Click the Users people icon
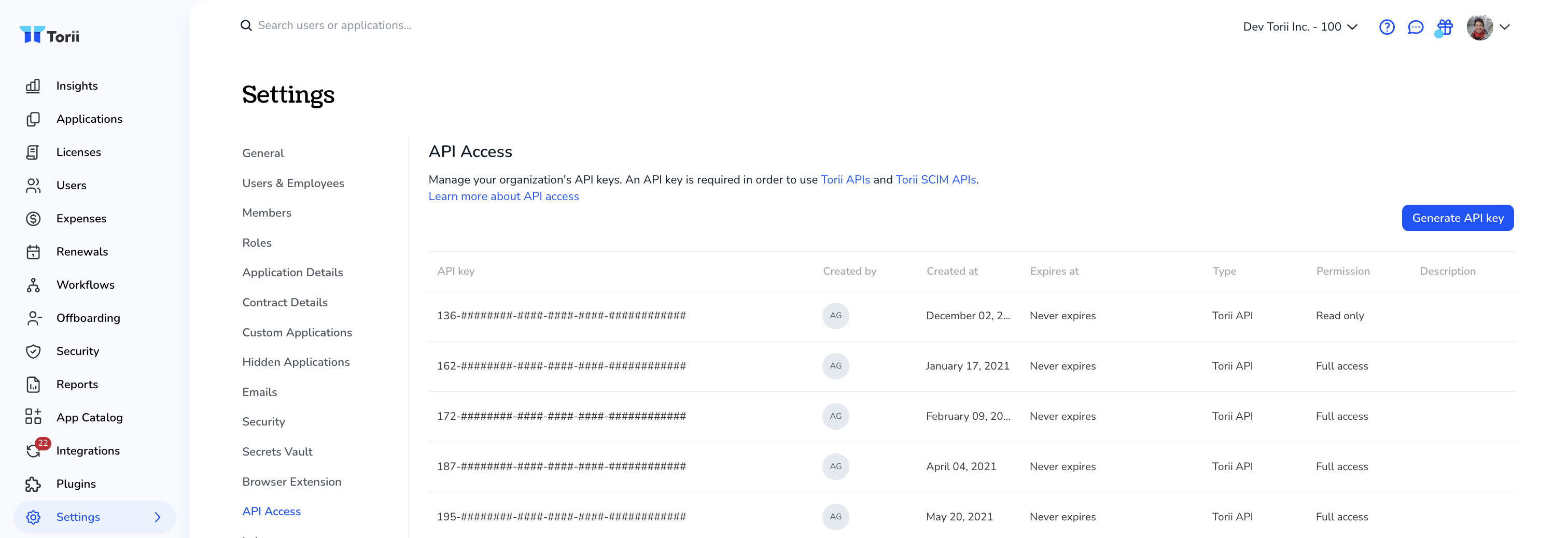1568x538 pixels. (33, 186)
